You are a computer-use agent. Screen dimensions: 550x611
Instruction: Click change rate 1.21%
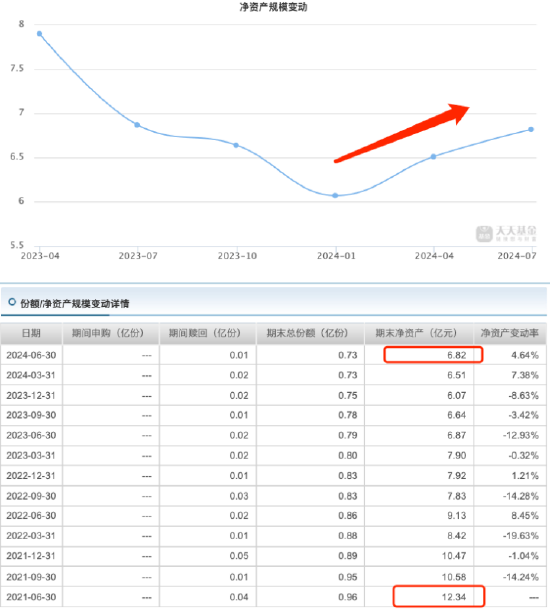pyautogui.click(x=525, y=476)
